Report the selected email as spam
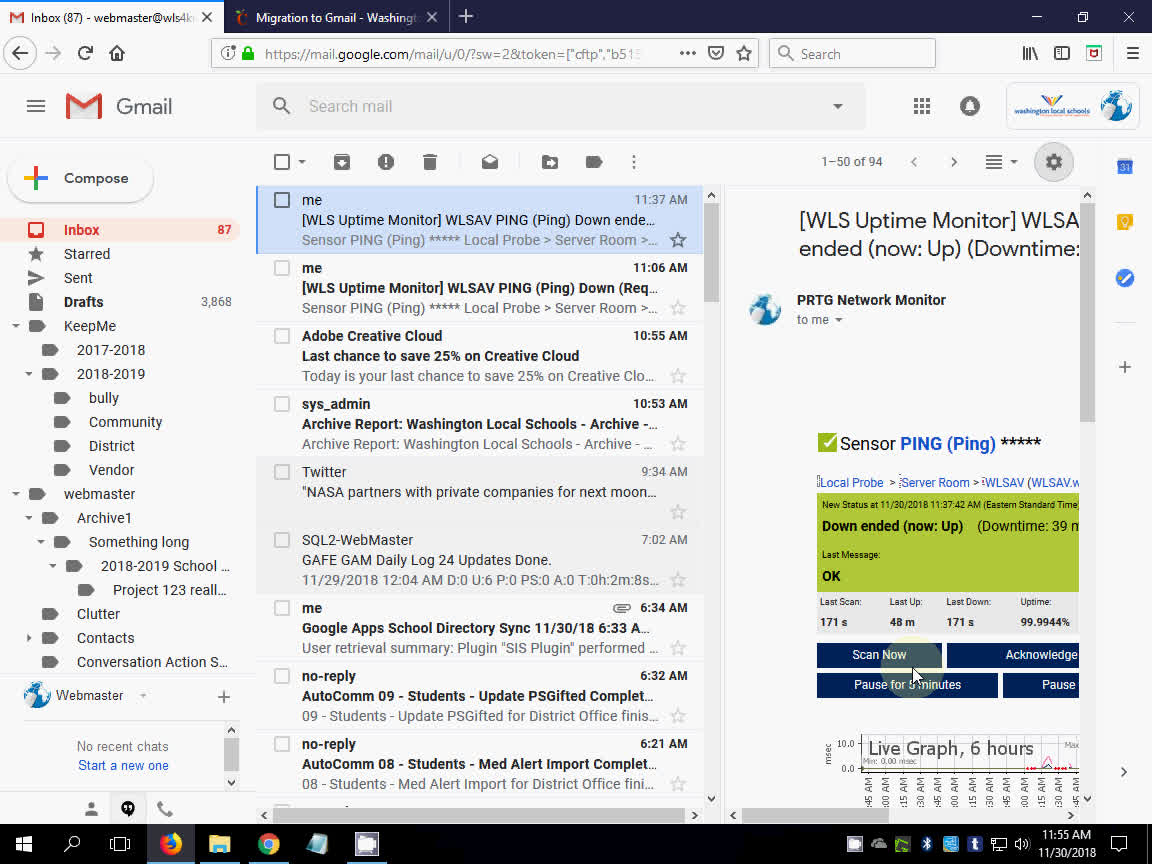The width and height of the screenshot is (1152, 864). [385, 161]
